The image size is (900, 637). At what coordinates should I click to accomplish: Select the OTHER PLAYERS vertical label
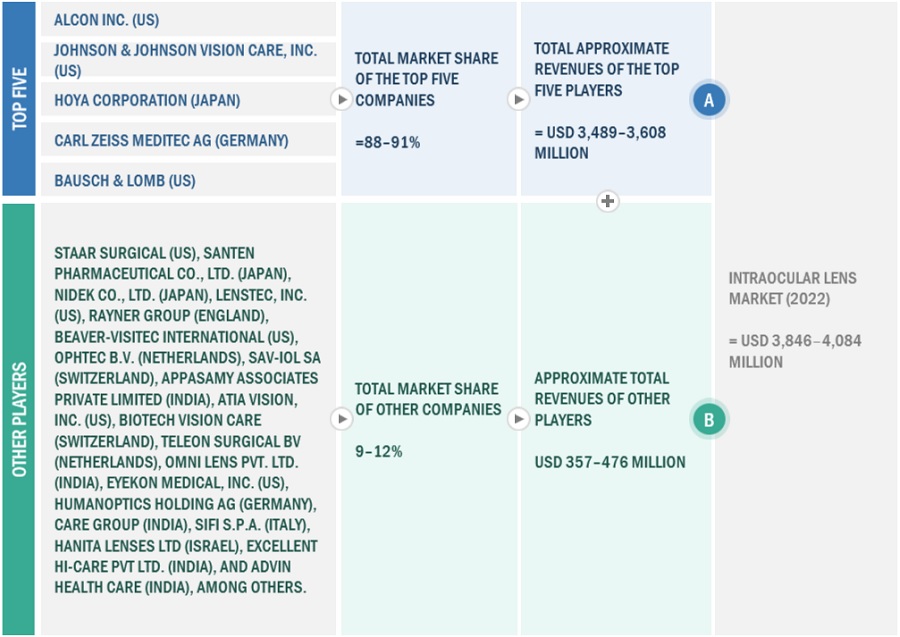coord(19,419)
